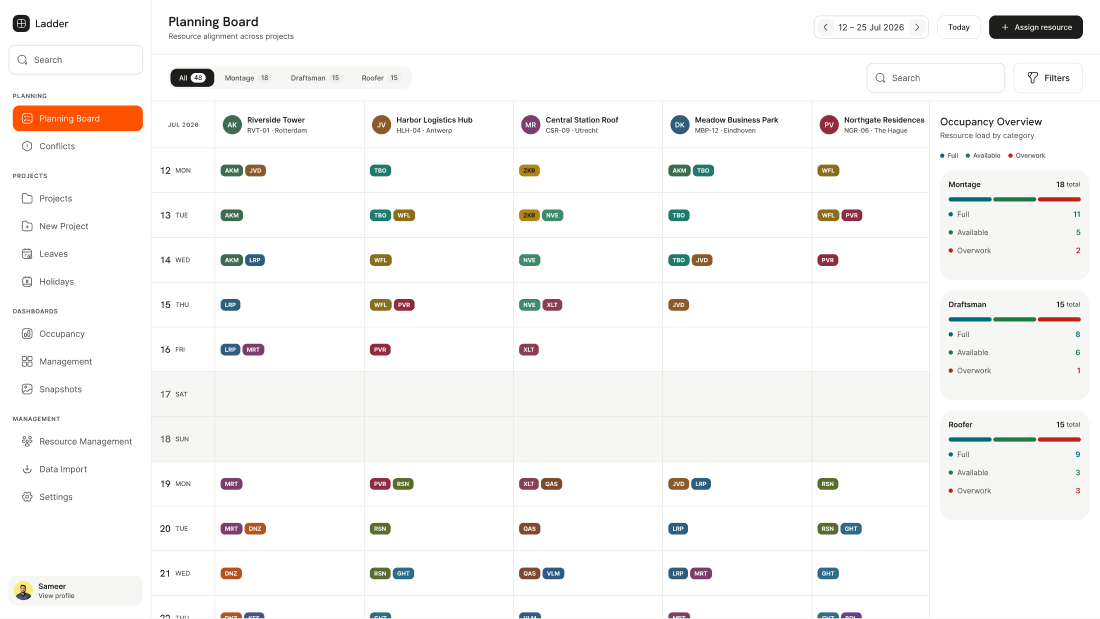Viewport: 1100px width, 619px height.
Task: Open Leaves in the sidebar
Action: tap(77, 254)
